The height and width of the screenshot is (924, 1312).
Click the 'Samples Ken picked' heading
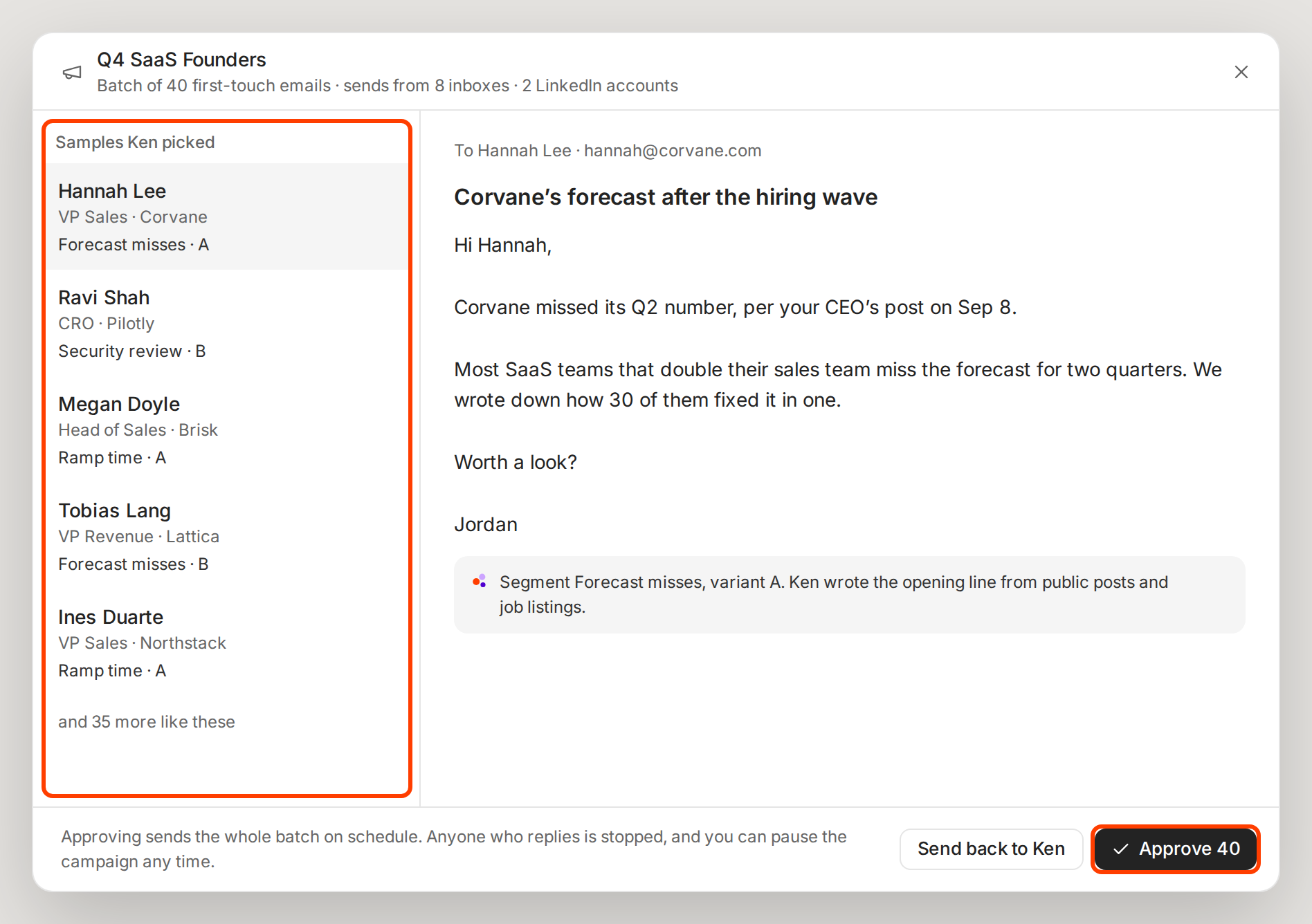pos(135,142)
